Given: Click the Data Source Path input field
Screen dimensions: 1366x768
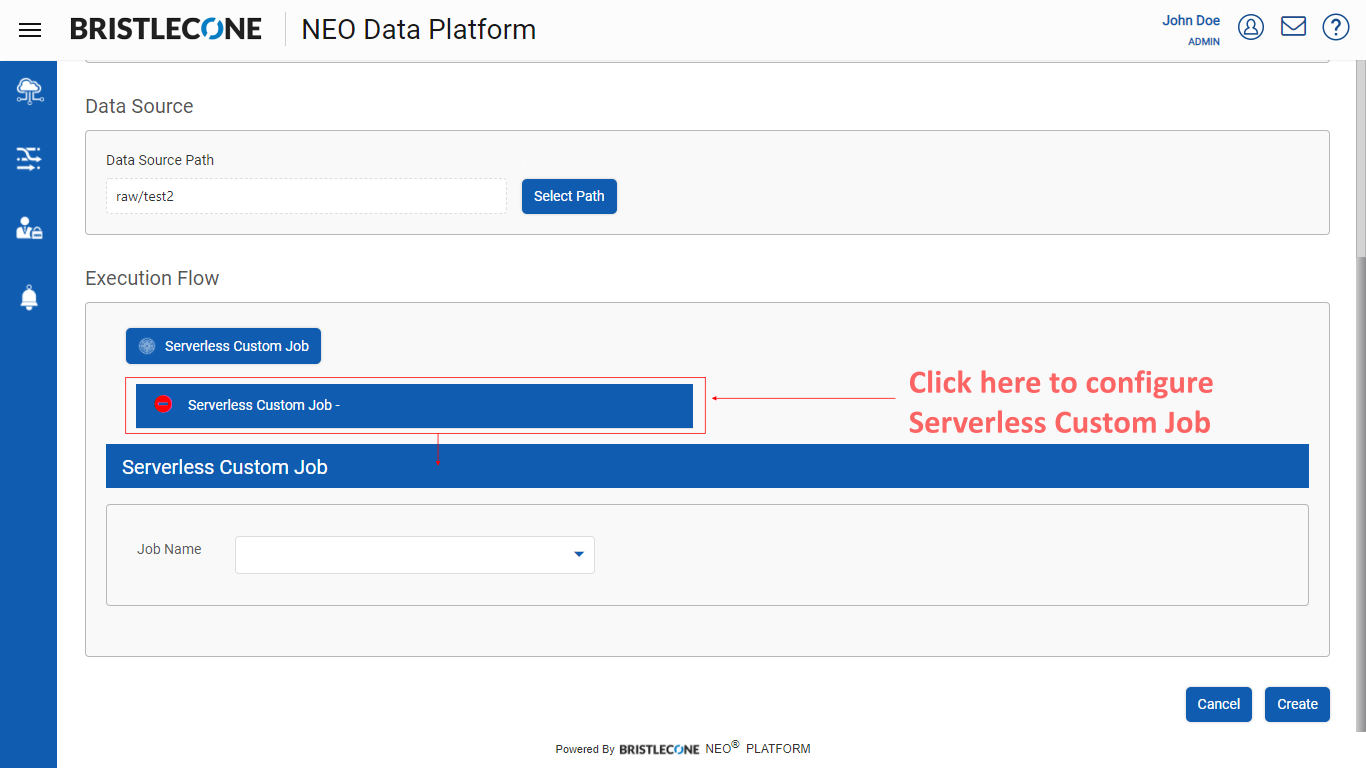Looking at the screenshot, I should point(306,196).
